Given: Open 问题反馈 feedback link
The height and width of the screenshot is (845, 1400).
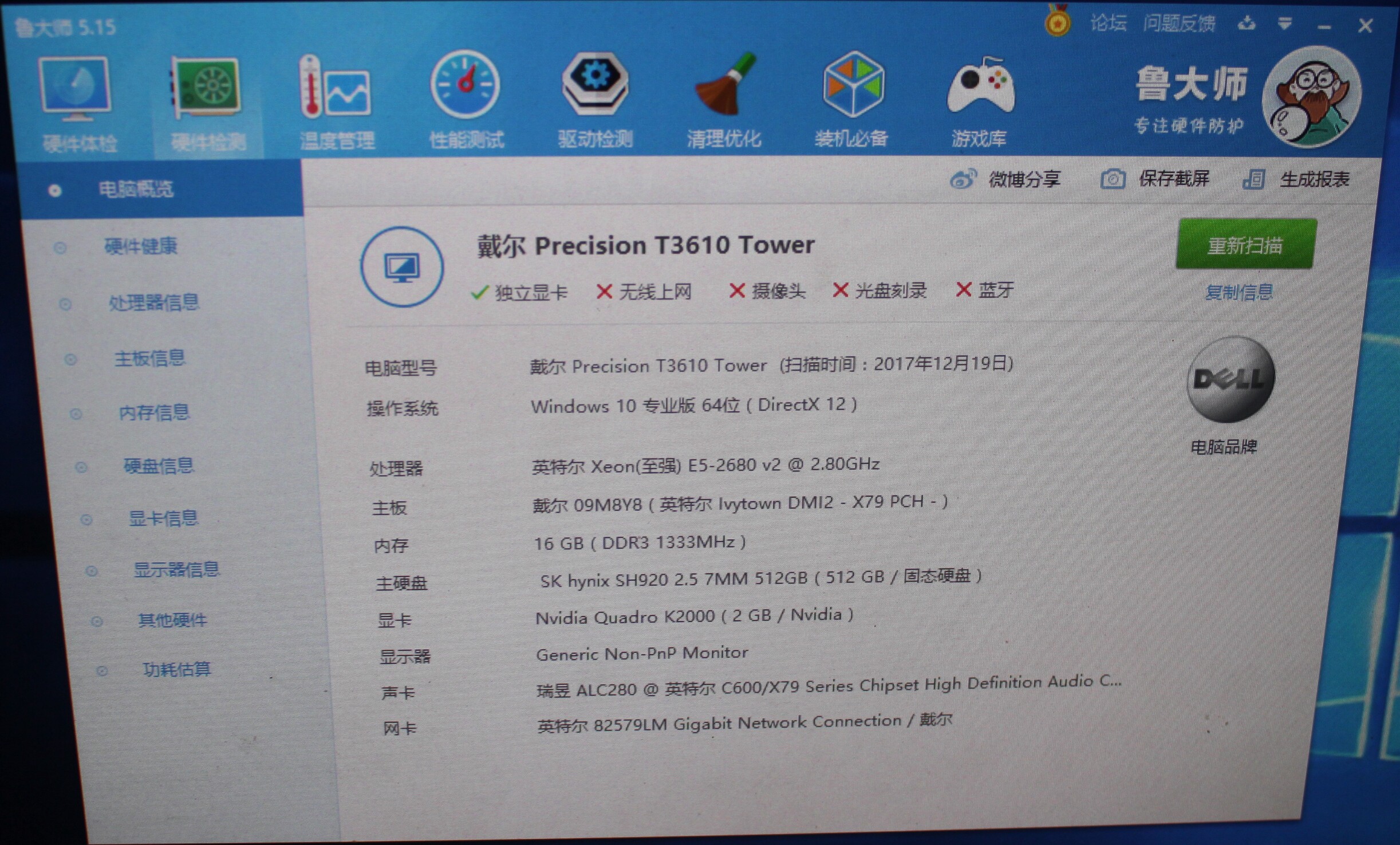Looking at the screenshot, I should coord(1179,23).
